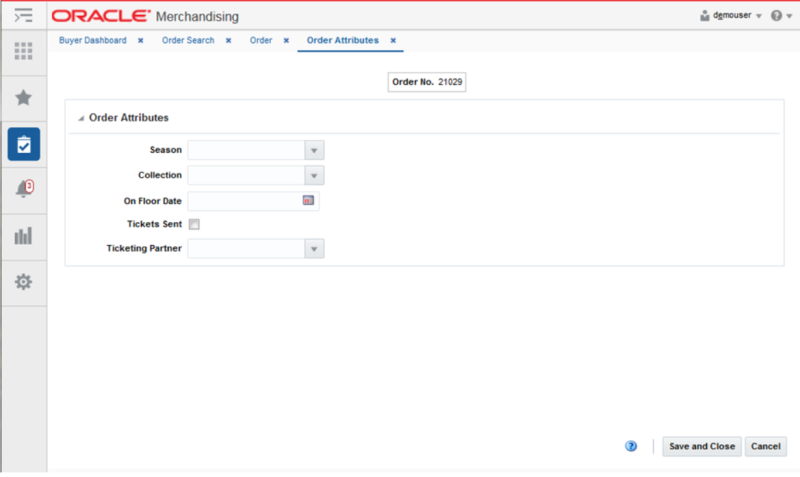Open the calendar picker for On Floor Date
The image size is (800, 477).
tap(308, 200)
